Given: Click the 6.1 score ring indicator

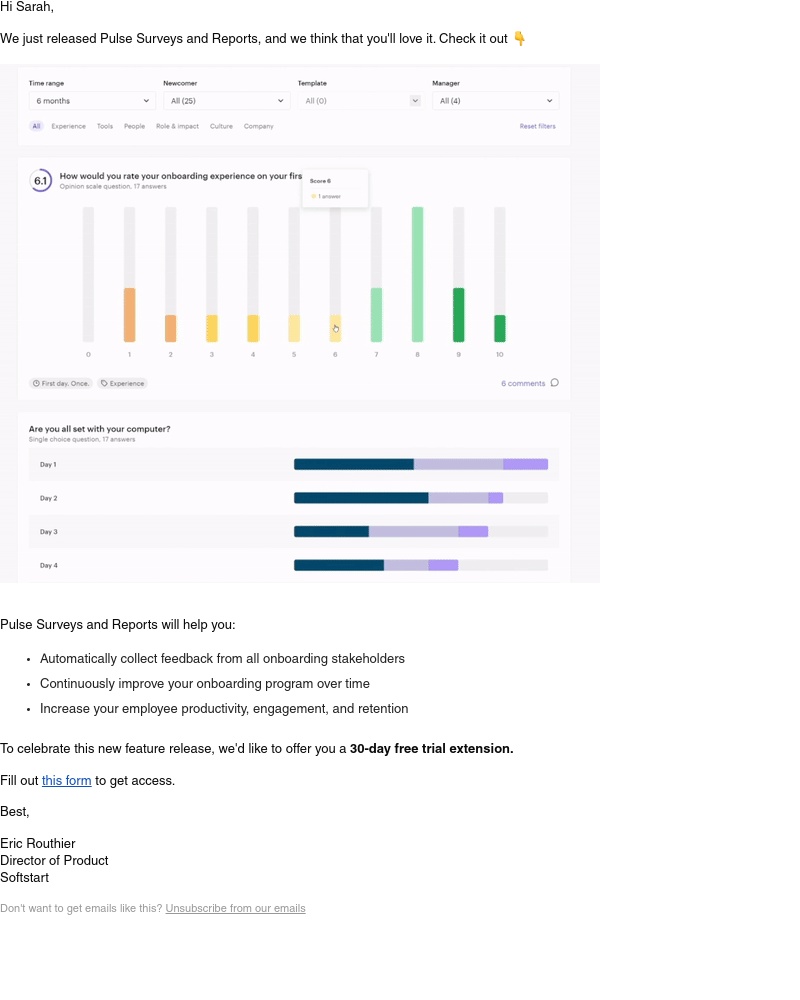Looking at the screenshot, I should point(41,181).
